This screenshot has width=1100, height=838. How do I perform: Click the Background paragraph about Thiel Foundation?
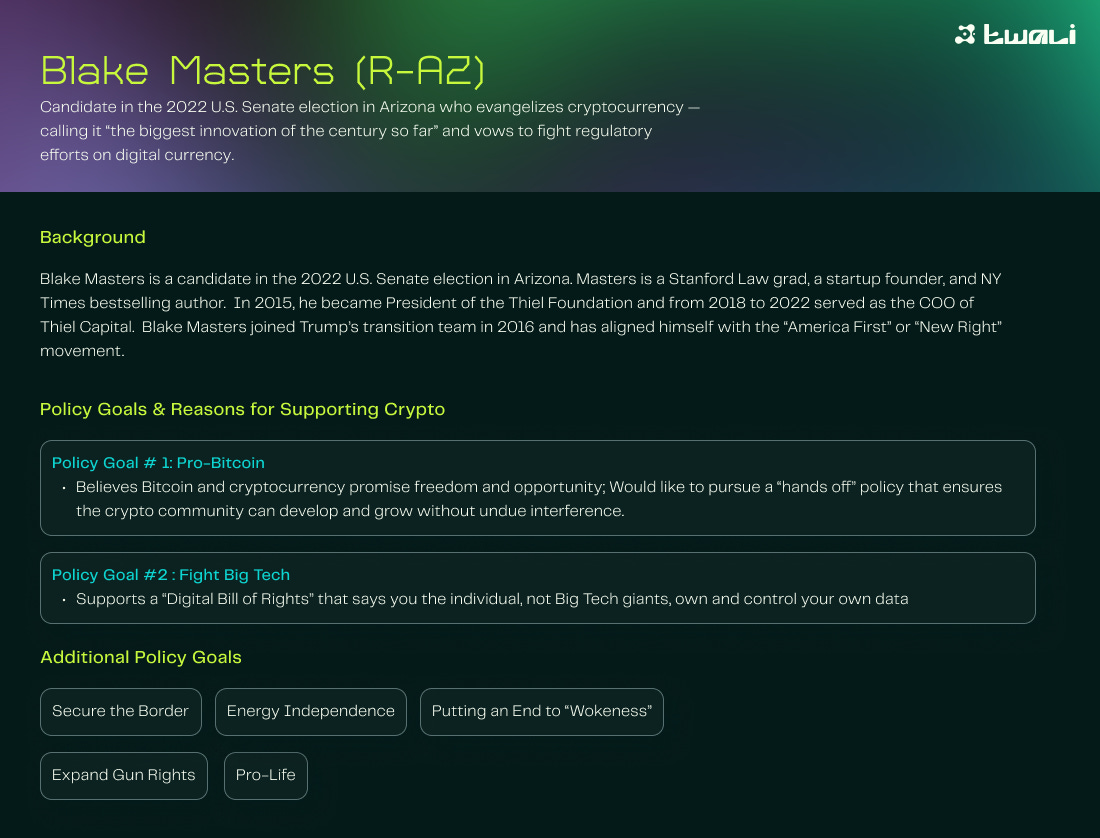pos(521,315)
